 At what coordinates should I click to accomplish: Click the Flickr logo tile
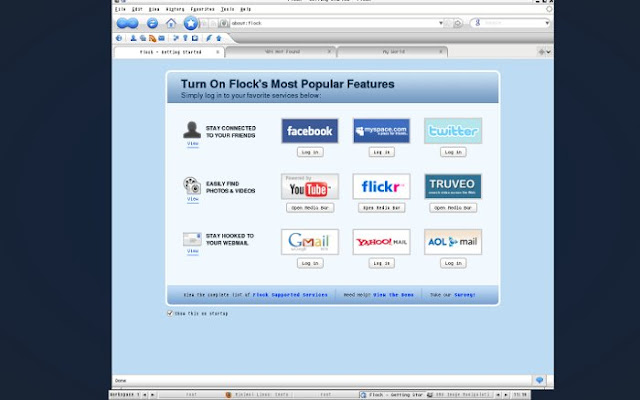[x=381, y=186]
